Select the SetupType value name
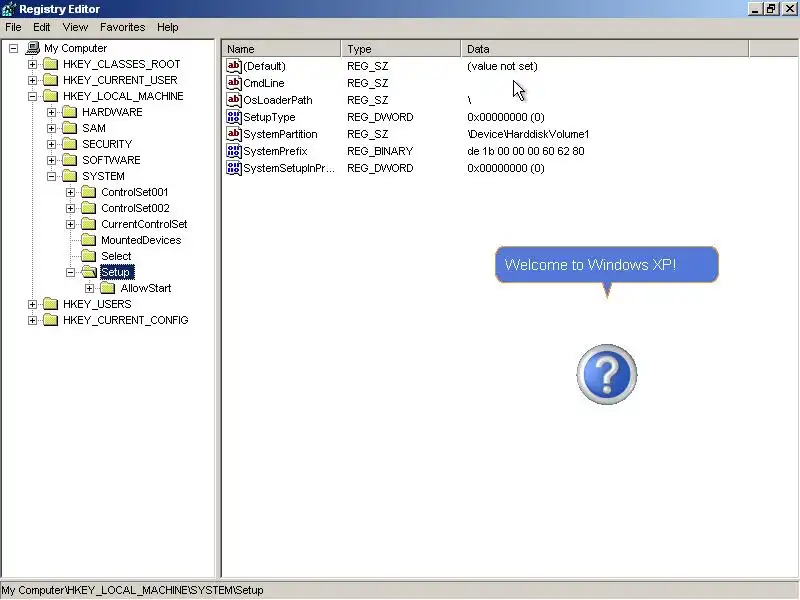This screenshot has width=800, height=600. [x=269, y=117]
